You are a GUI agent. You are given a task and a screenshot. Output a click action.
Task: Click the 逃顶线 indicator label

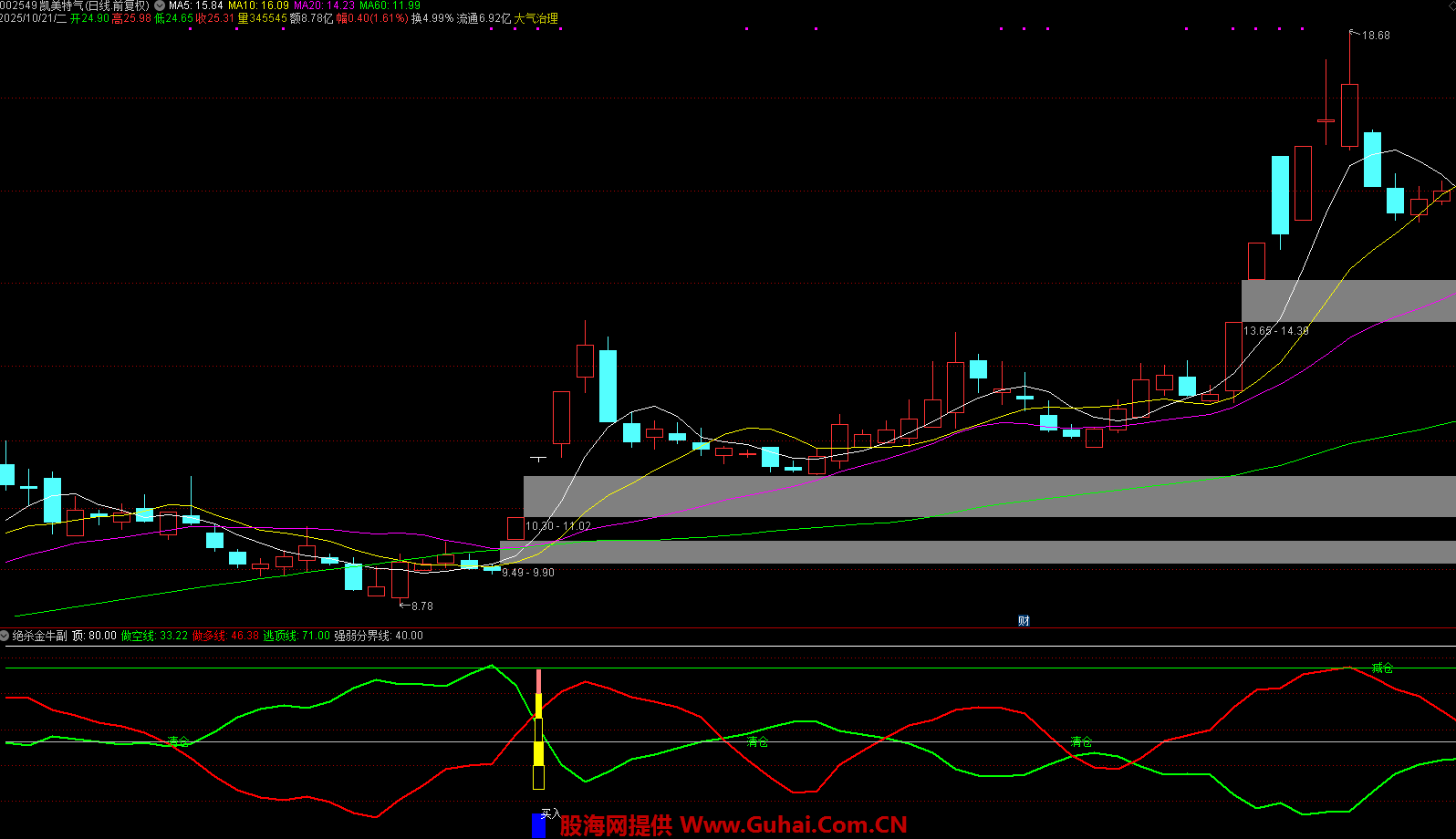point(296,636)
